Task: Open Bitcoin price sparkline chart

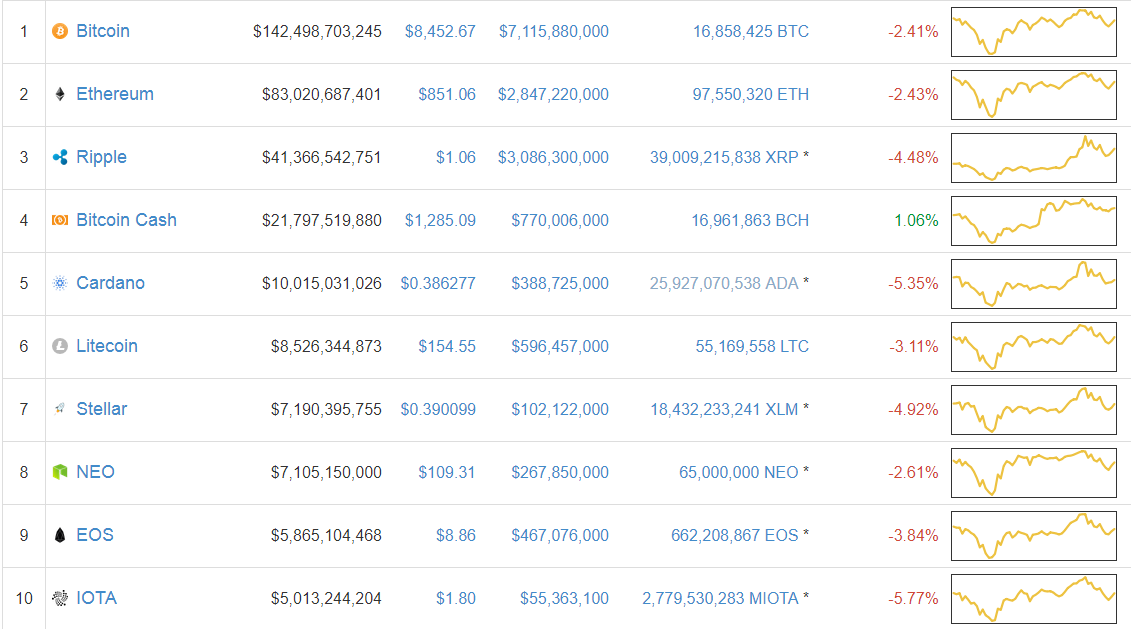Action: [1034, 32]
